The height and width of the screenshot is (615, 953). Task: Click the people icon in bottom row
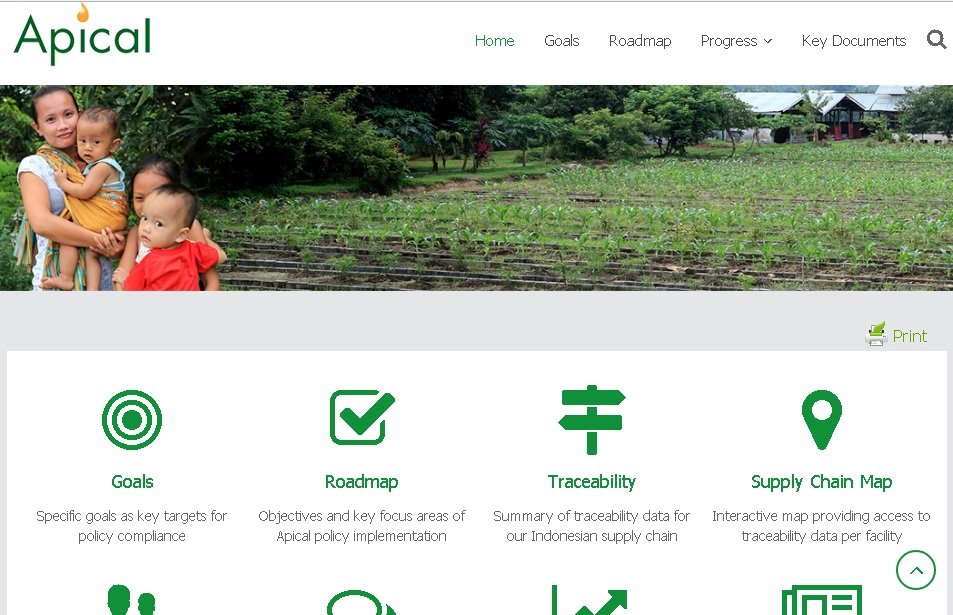click(x=131, y=600)
